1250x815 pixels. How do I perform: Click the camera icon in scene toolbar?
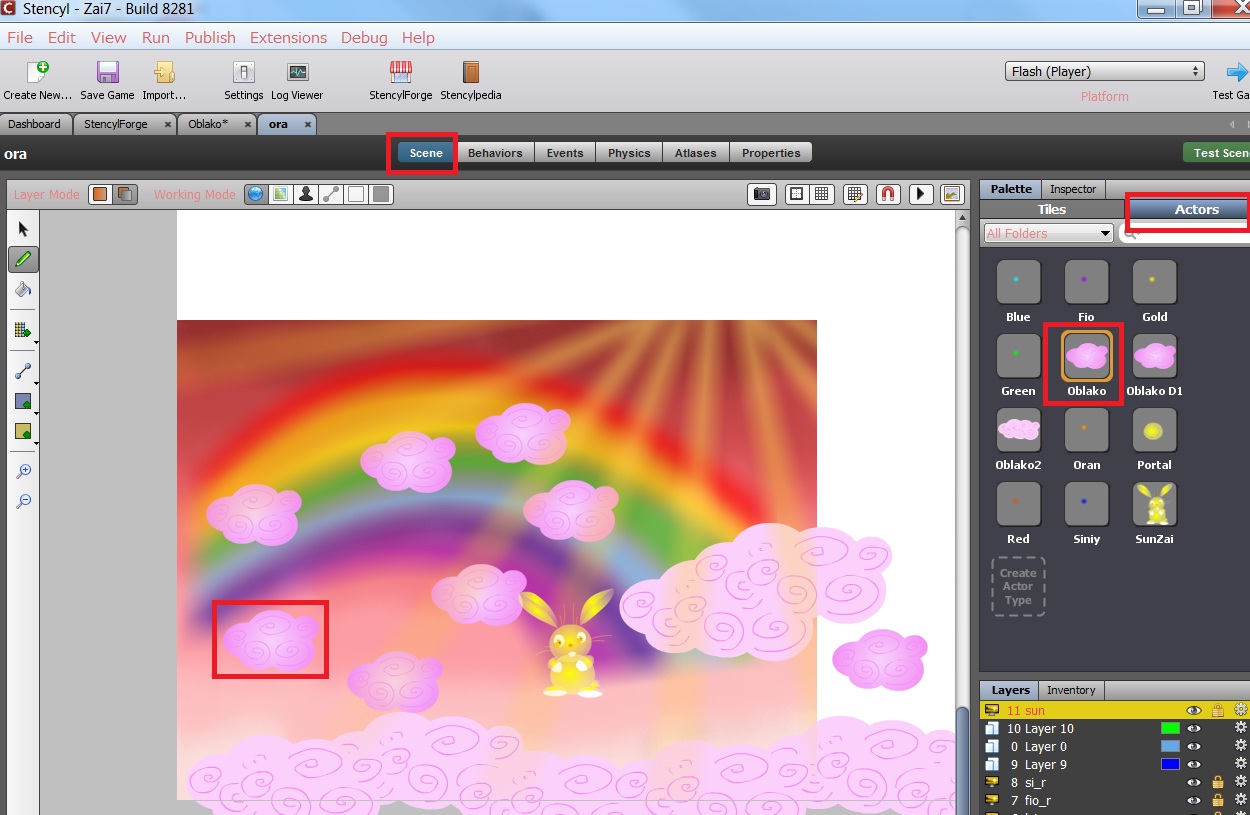point(762,194)
